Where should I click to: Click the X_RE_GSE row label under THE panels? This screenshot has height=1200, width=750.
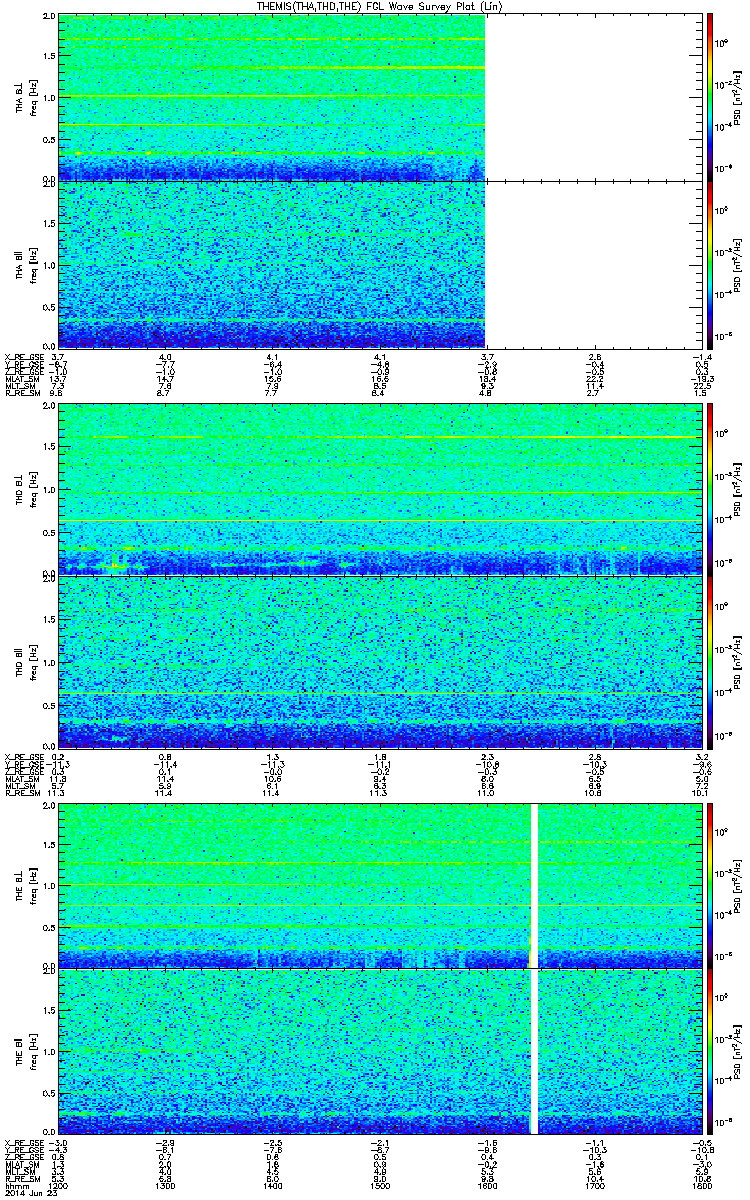click(x=22, y=1142)
